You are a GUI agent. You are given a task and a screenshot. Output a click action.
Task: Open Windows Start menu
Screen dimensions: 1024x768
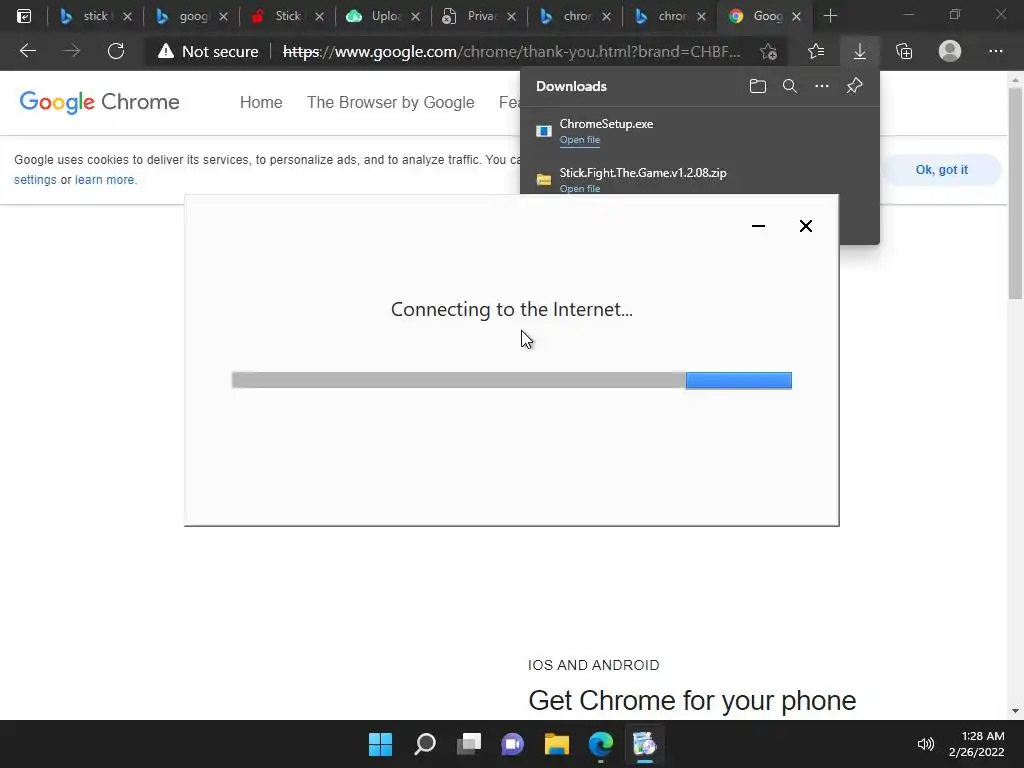click(380, 744)
